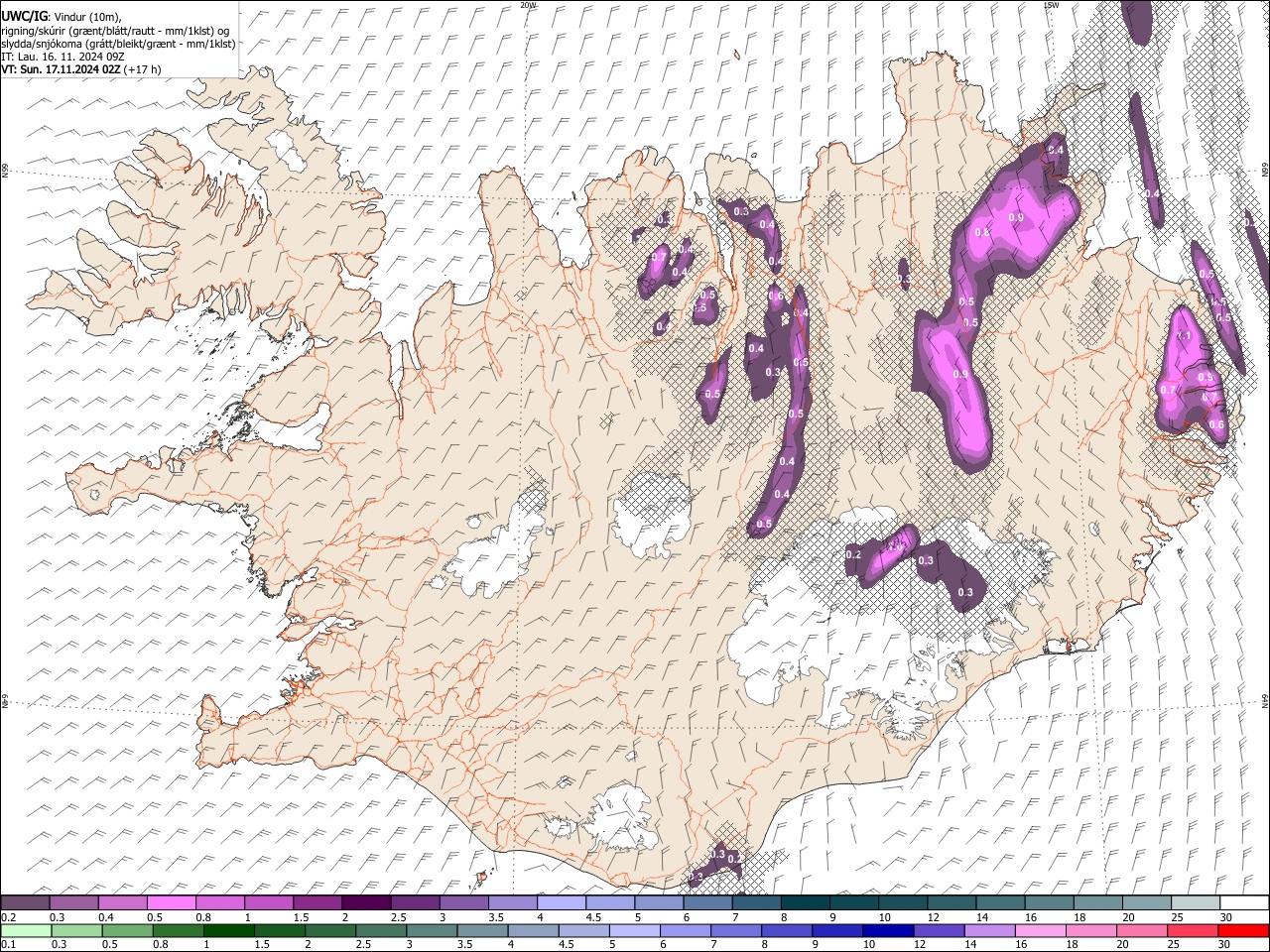Select the 0.8 swatch in upper snow legend
Viewport: 1270px width, 952px height.
tap(220, 902)
